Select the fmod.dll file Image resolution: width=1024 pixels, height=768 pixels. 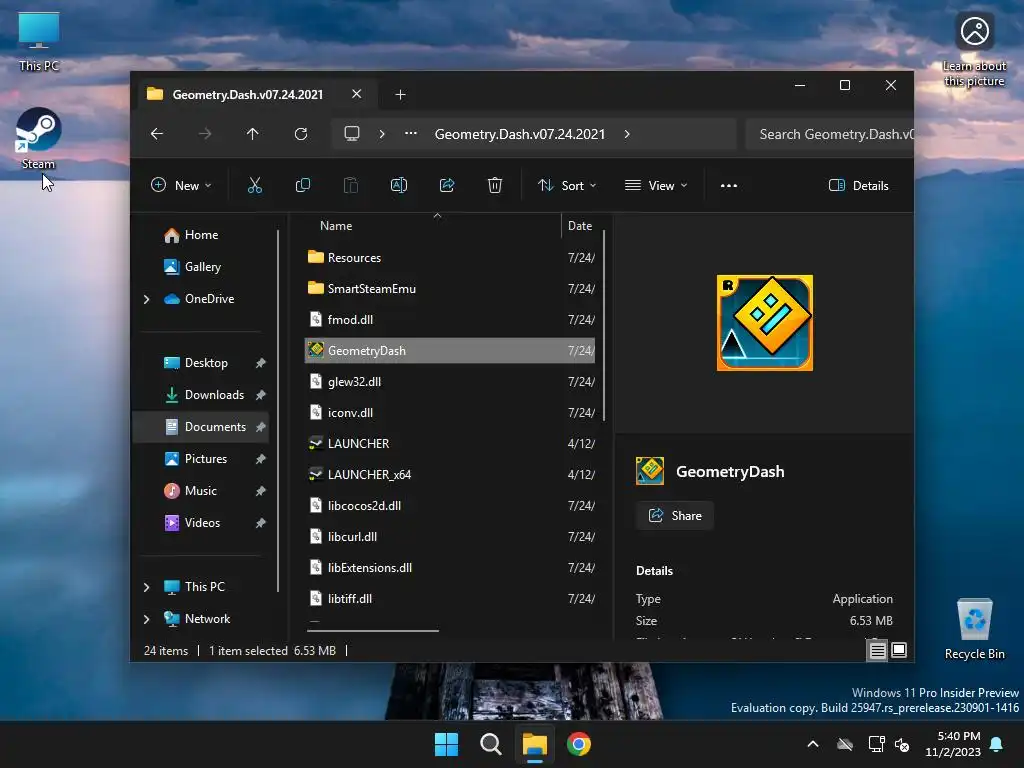[450, 319]
